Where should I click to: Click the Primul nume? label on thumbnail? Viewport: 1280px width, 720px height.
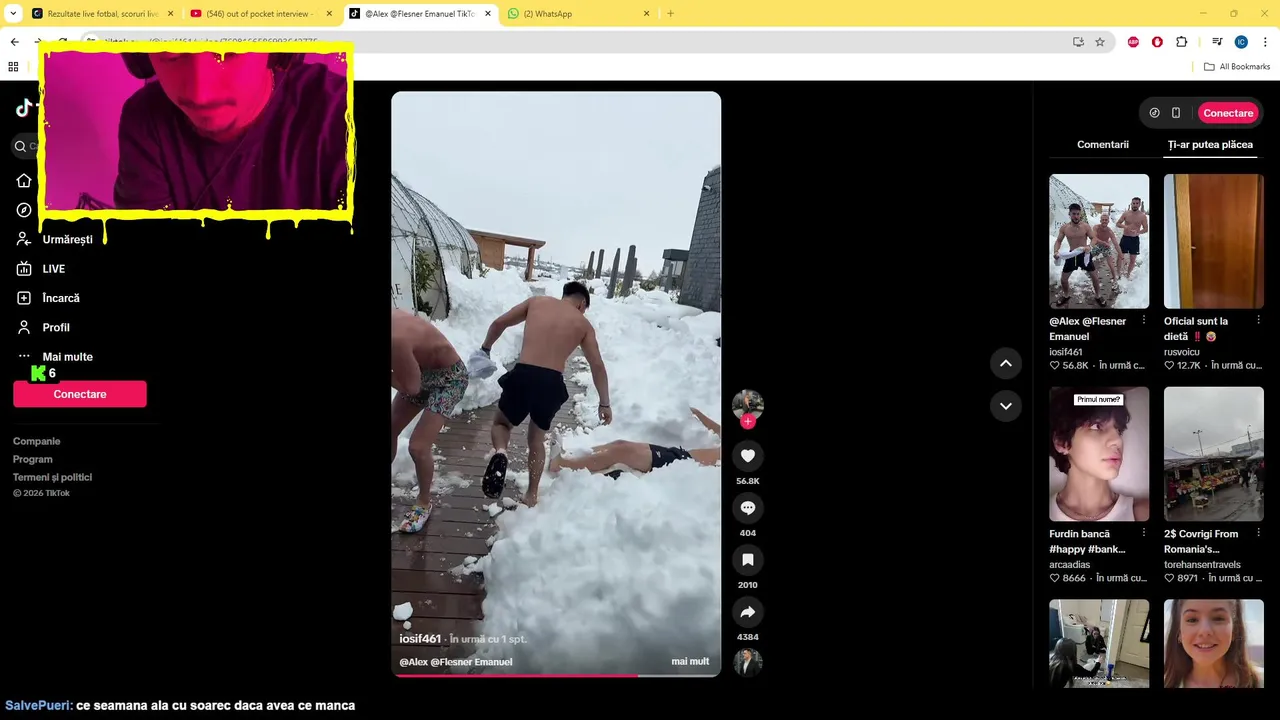click(1098, 400)
